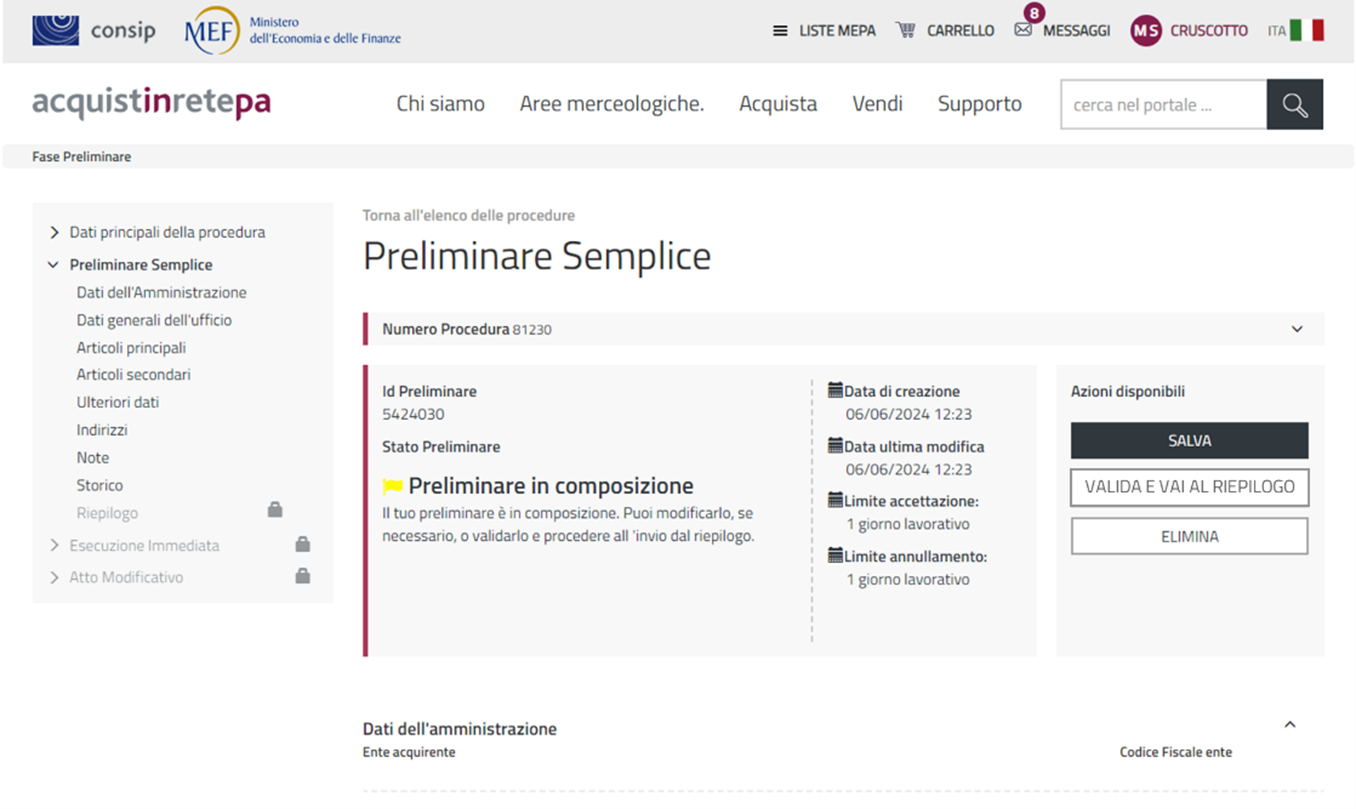
Task: Collapse the Preliminare Semplice tree node
Action: pyautogui.click(x=54, y=265)
